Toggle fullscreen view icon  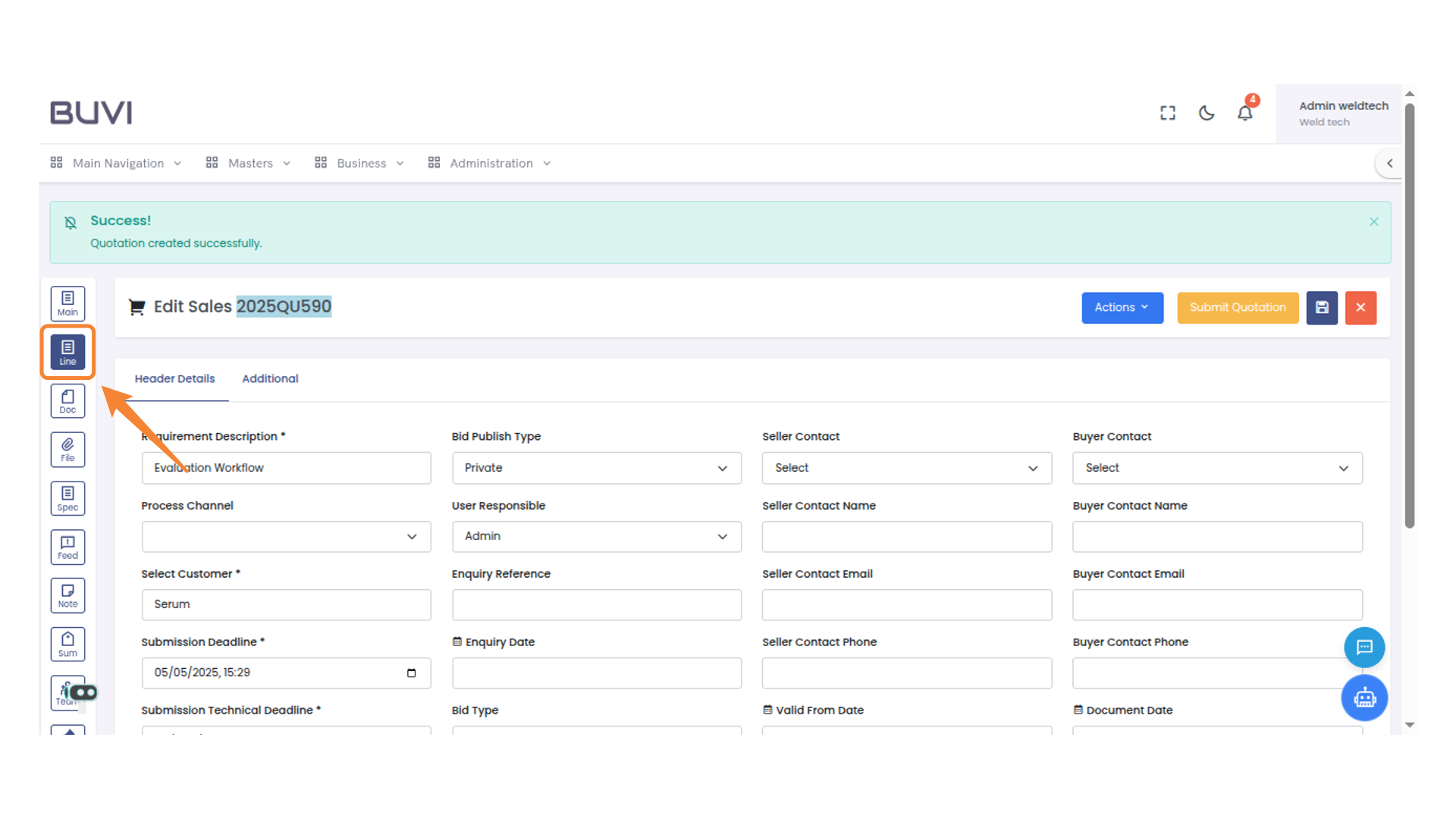pos(1168,113)
